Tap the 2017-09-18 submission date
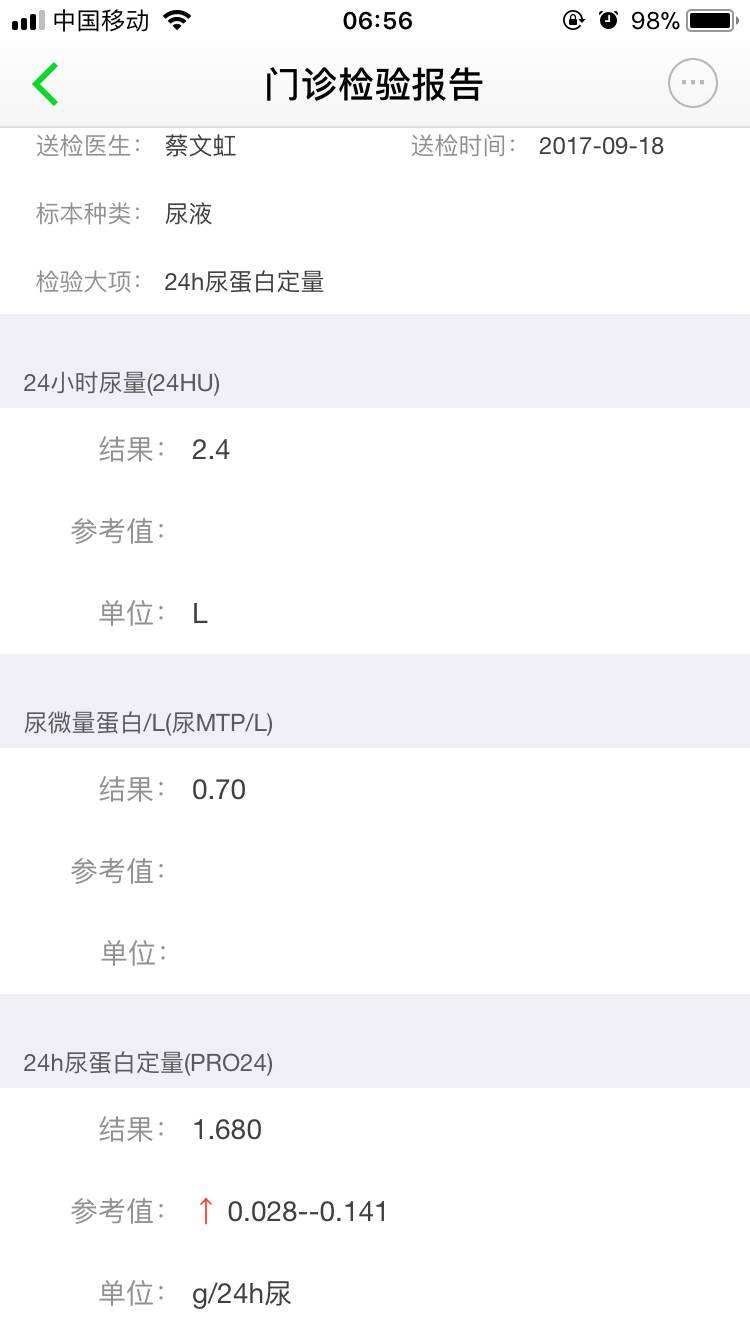 [601, 146]
